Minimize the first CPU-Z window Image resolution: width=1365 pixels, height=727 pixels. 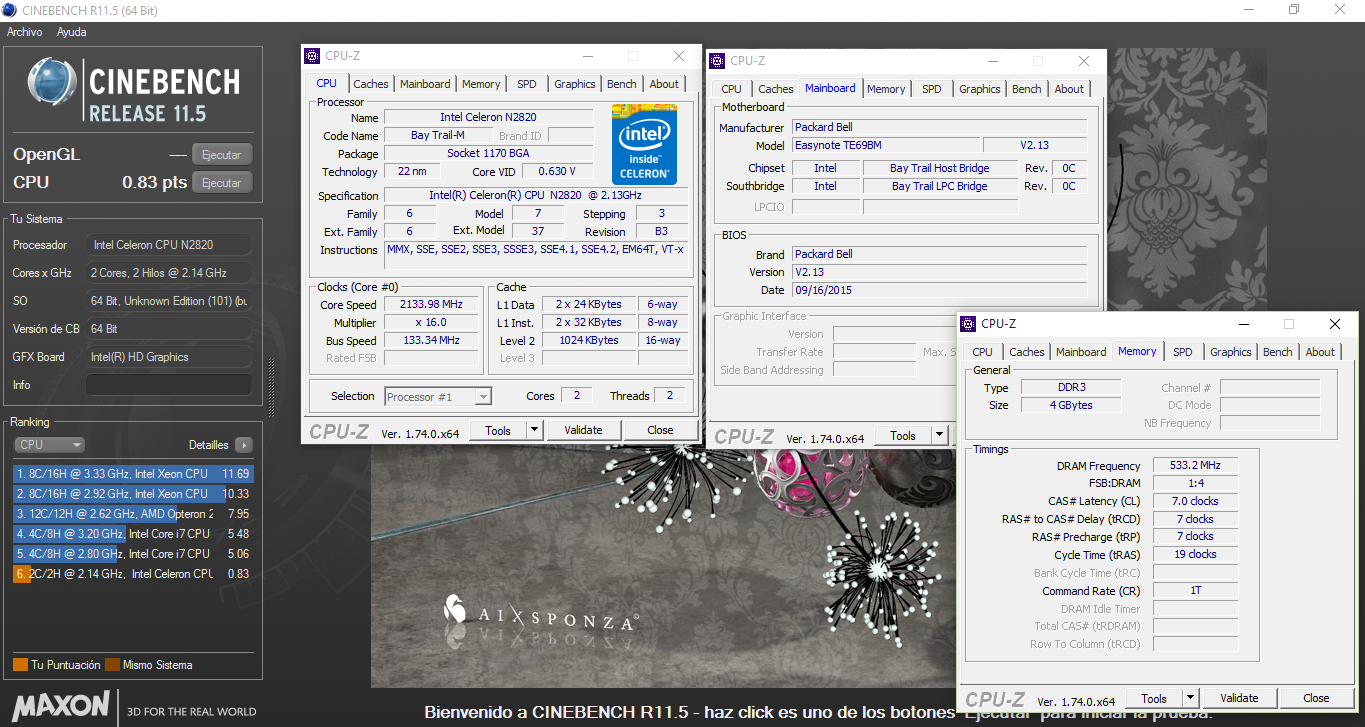coord(586,56)
